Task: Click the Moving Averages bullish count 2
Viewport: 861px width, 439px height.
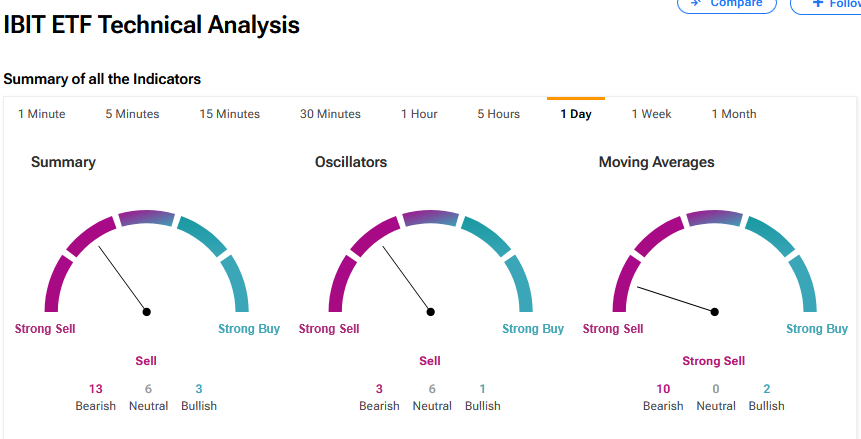Action: (766, 389)
